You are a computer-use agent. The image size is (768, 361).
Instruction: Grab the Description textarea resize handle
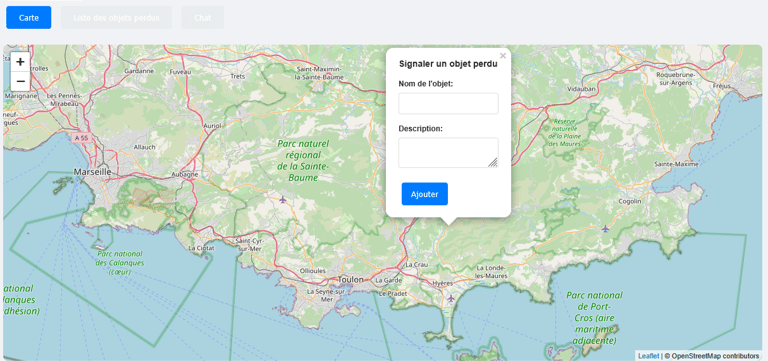coord(493,163)
